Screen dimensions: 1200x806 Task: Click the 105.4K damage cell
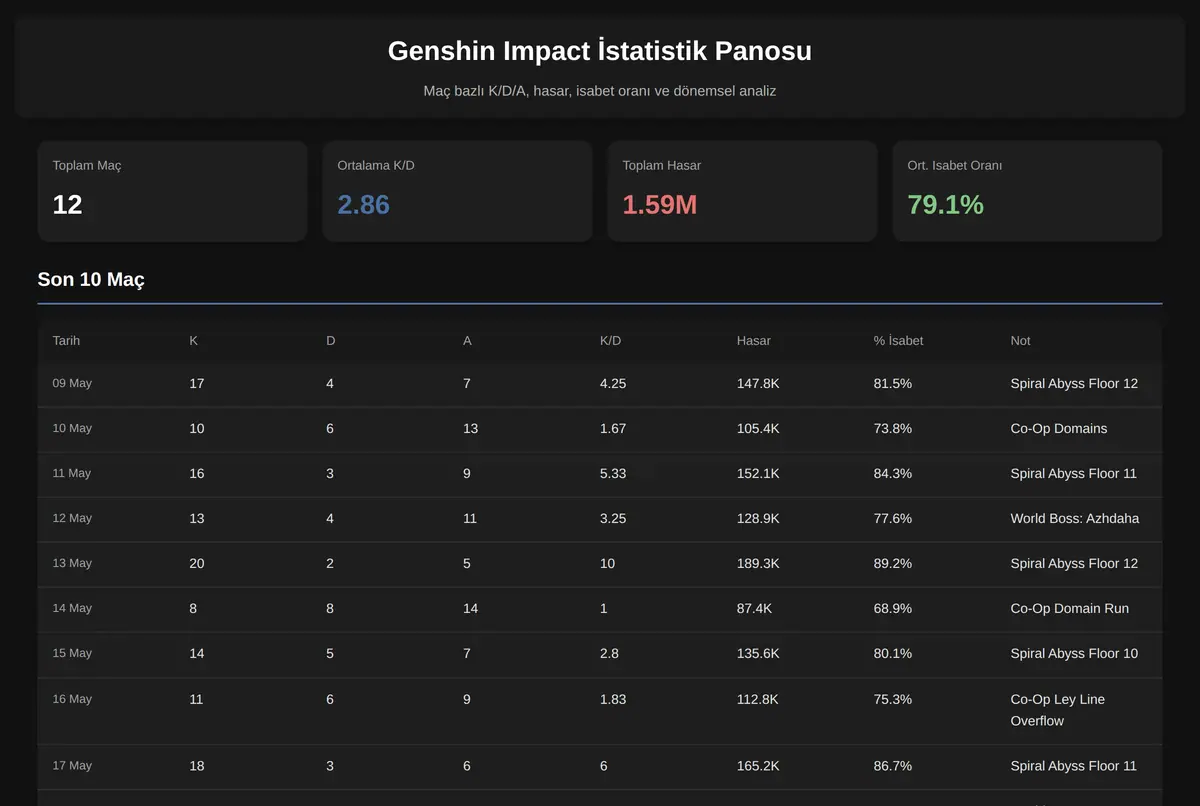[x=758, y=428]
